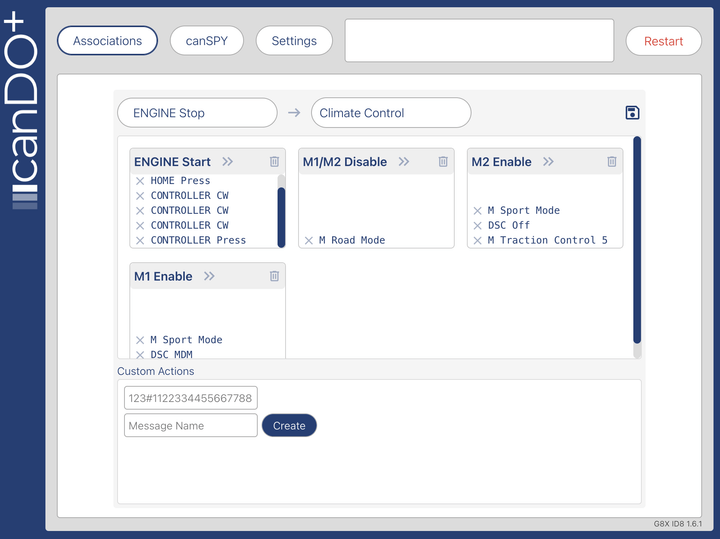
Task: Remove DSC Off from M2 Enable
Action: click(x=478, y=226)
